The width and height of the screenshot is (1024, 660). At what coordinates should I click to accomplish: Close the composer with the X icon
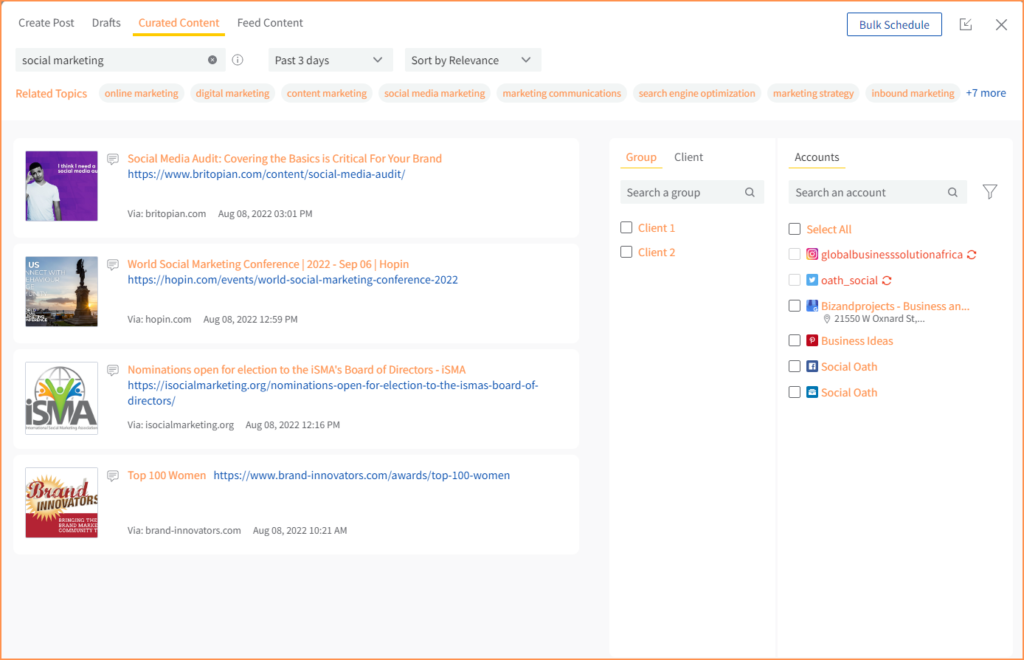(1001, 25)
